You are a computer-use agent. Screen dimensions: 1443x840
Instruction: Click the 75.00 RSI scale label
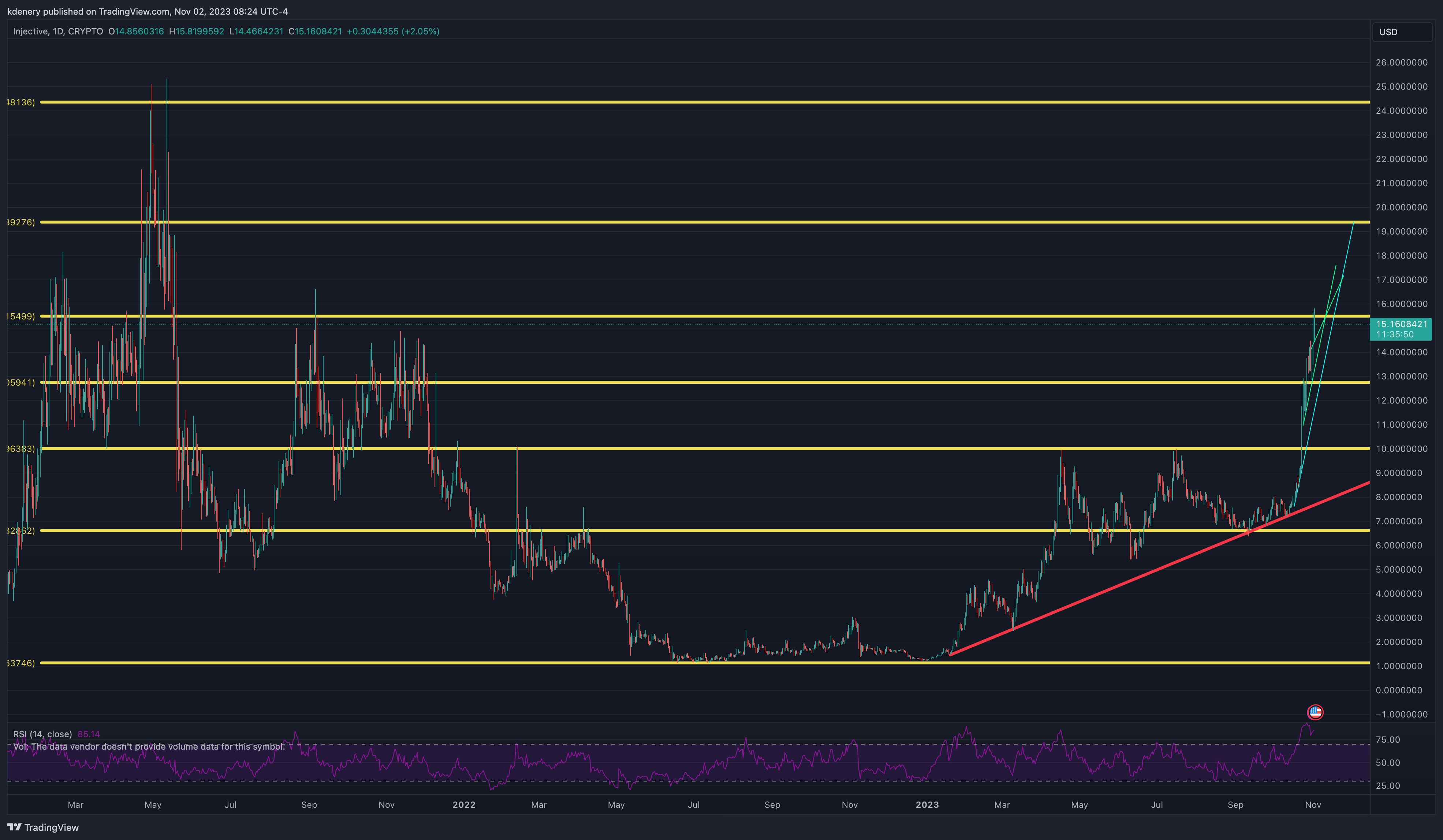[x=1387, y=740]
